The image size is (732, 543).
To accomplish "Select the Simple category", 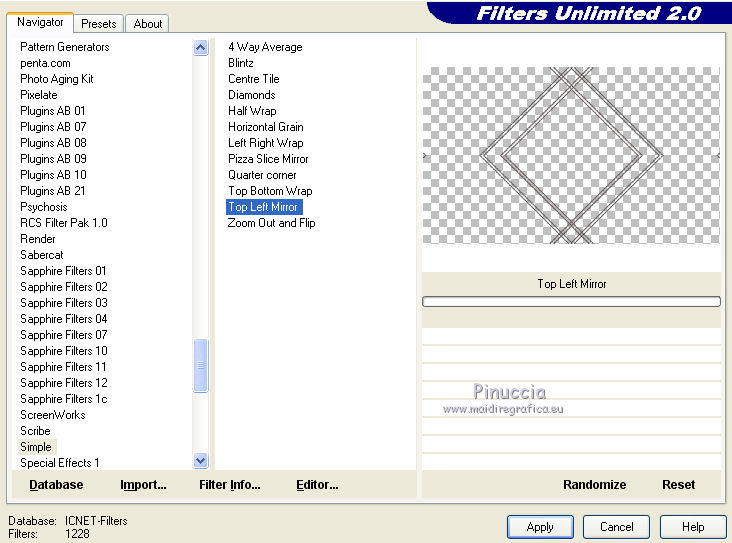I will [37, 447].
